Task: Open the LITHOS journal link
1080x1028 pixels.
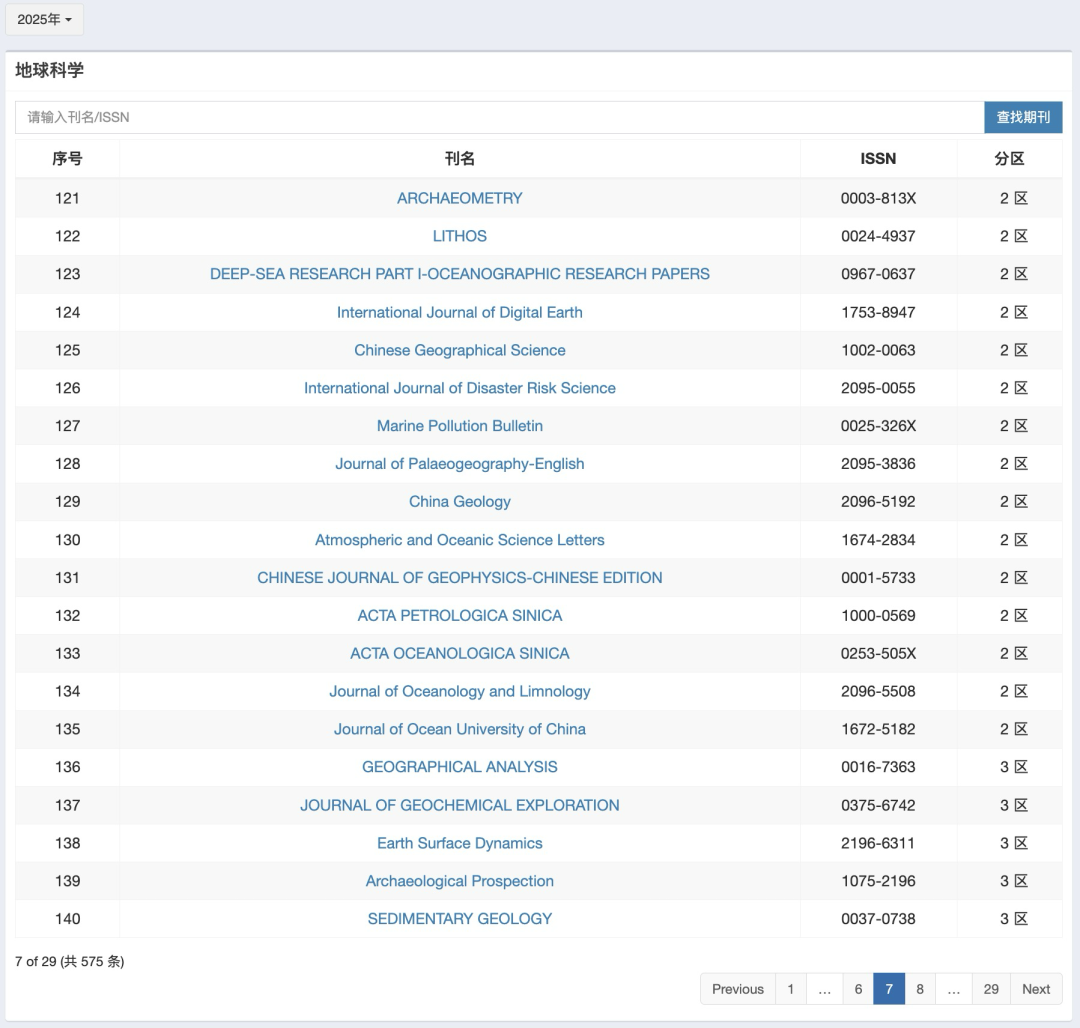Action: (459, 236)
